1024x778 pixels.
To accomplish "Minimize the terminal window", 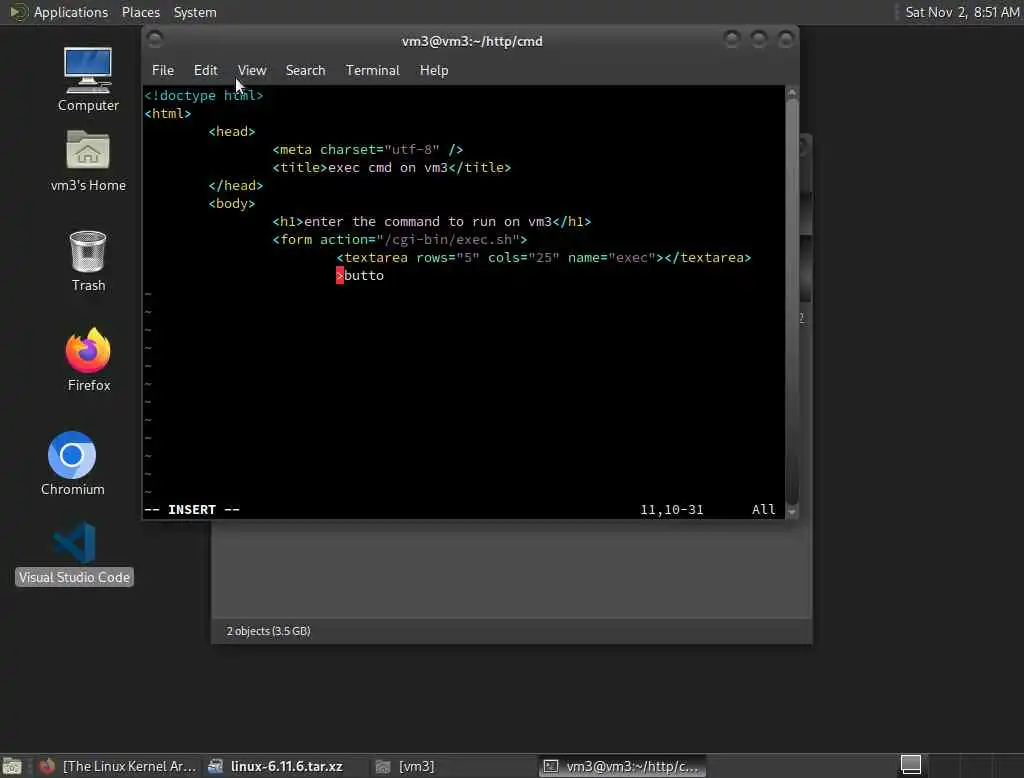I will [x=731, y=40].
